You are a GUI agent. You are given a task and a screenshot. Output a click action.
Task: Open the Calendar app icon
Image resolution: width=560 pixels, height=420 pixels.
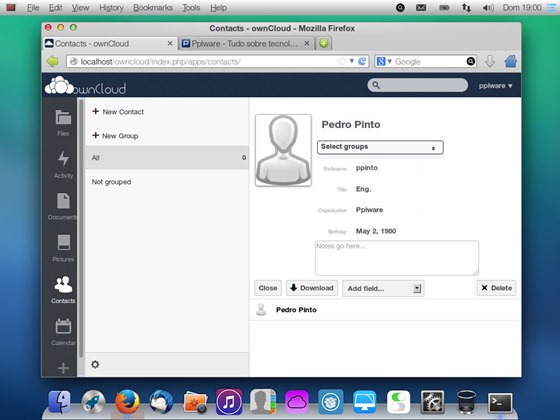click(63, 332)
